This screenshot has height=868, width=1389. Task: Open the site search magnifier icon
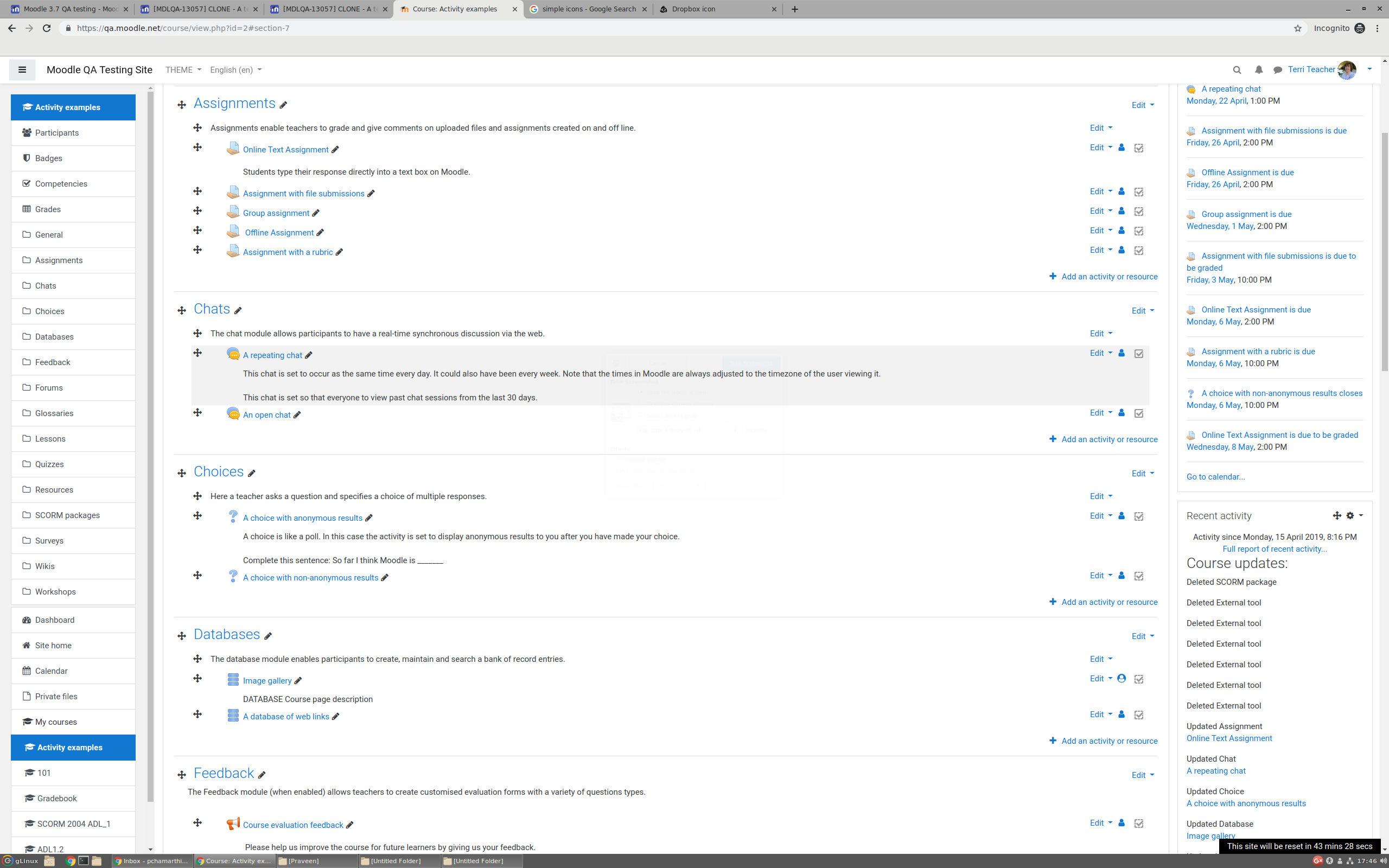point(1237,70)
